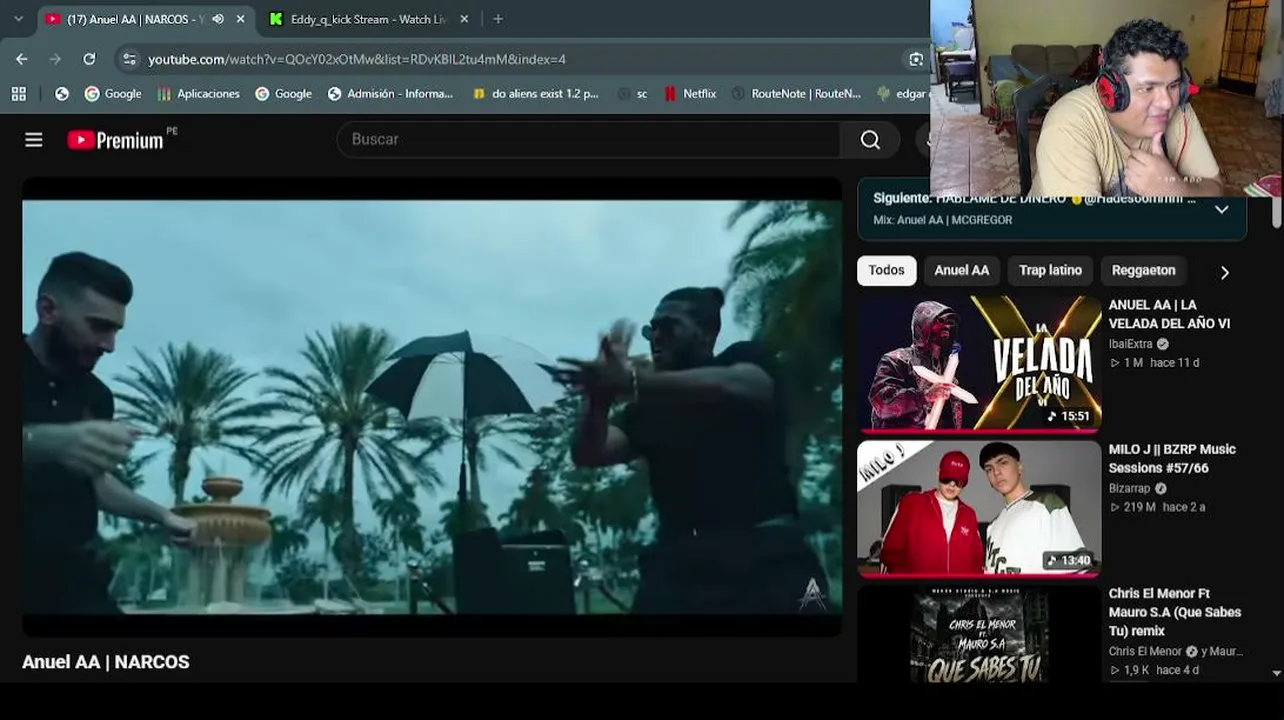This screenshot has width=1284, height=720.
Task: Click the Mix: Anuel AA | MCGREGOR text
Action: (x=942, y=220)
